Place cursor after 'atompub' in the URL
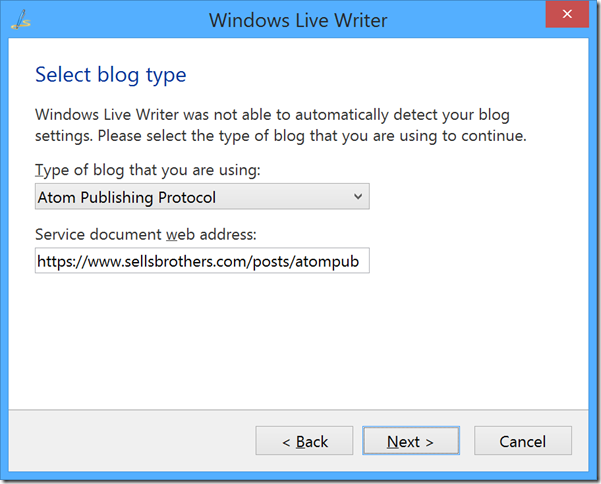 pos(360,261)
